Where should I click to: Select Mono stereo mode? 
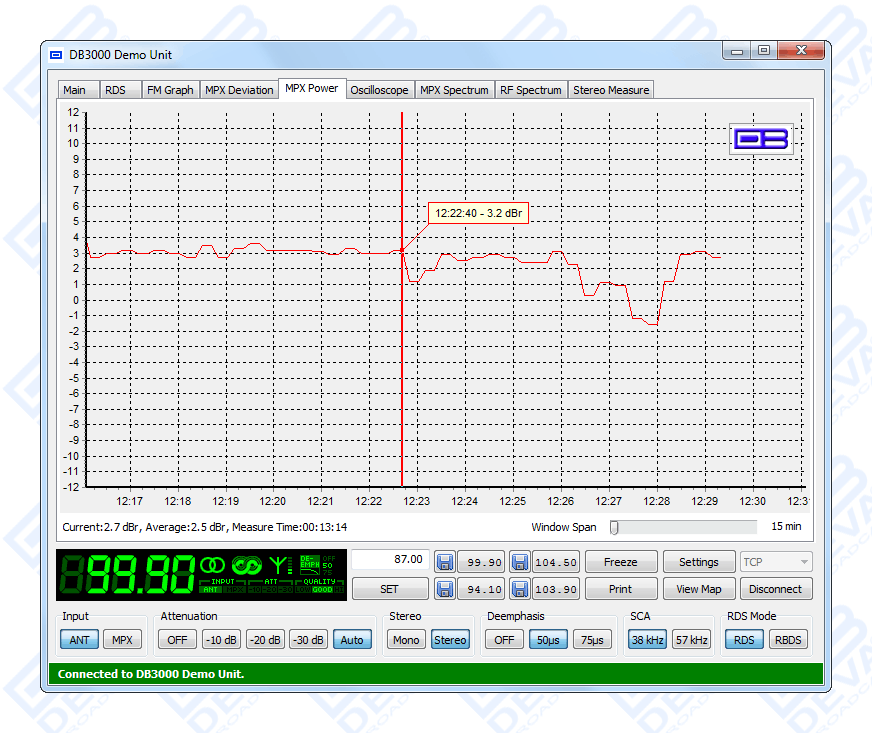tap(406, 640)
